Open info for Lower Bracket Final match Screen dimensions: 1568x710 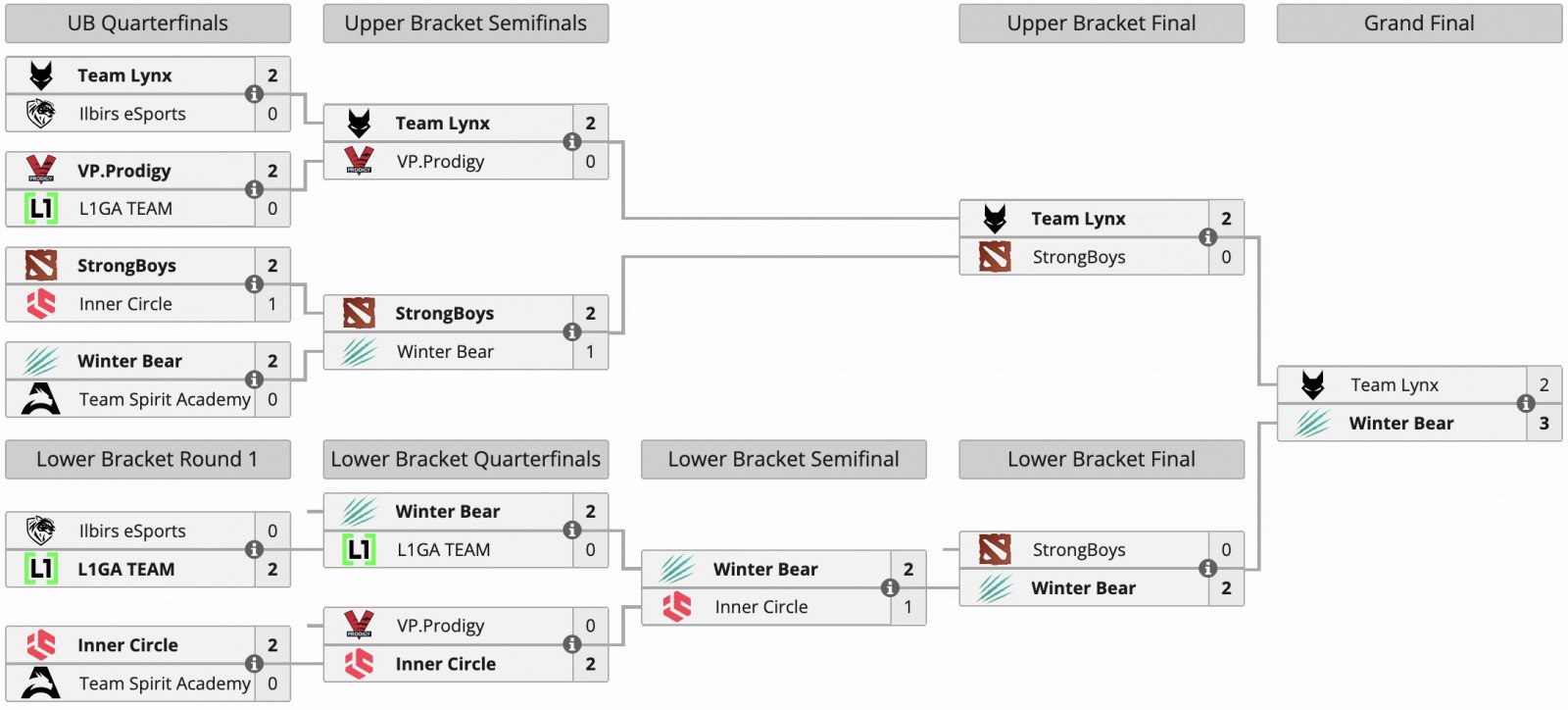point(1207,569)
